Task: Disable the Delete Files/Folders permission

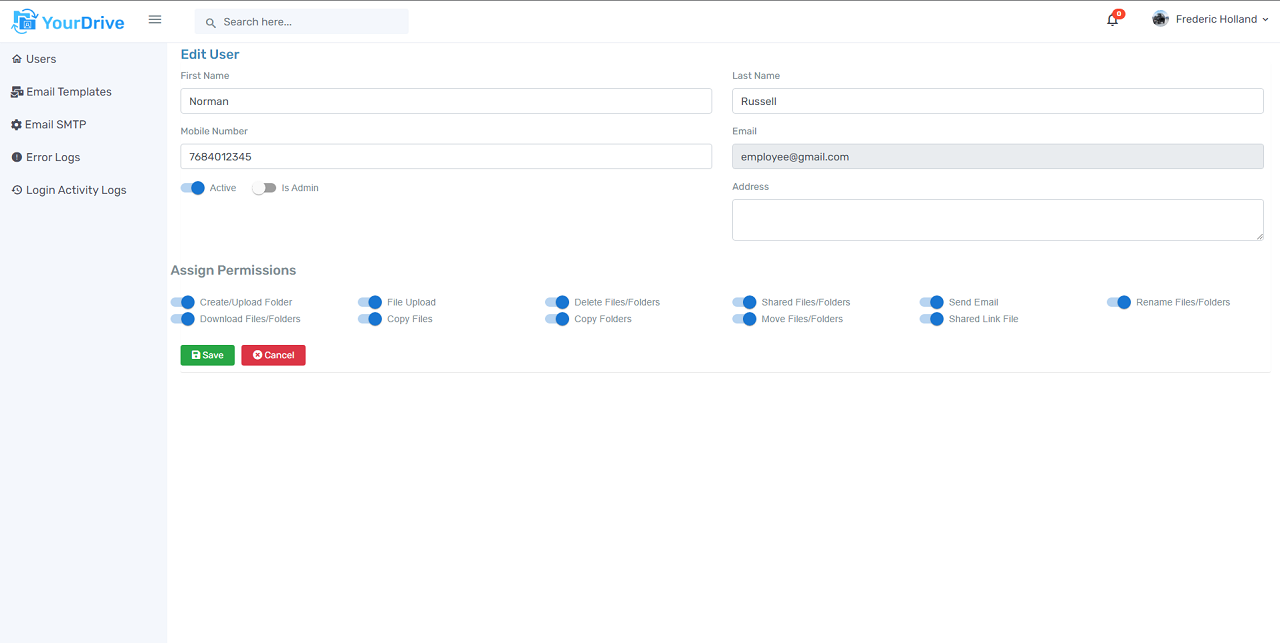Action: [557, 302]
